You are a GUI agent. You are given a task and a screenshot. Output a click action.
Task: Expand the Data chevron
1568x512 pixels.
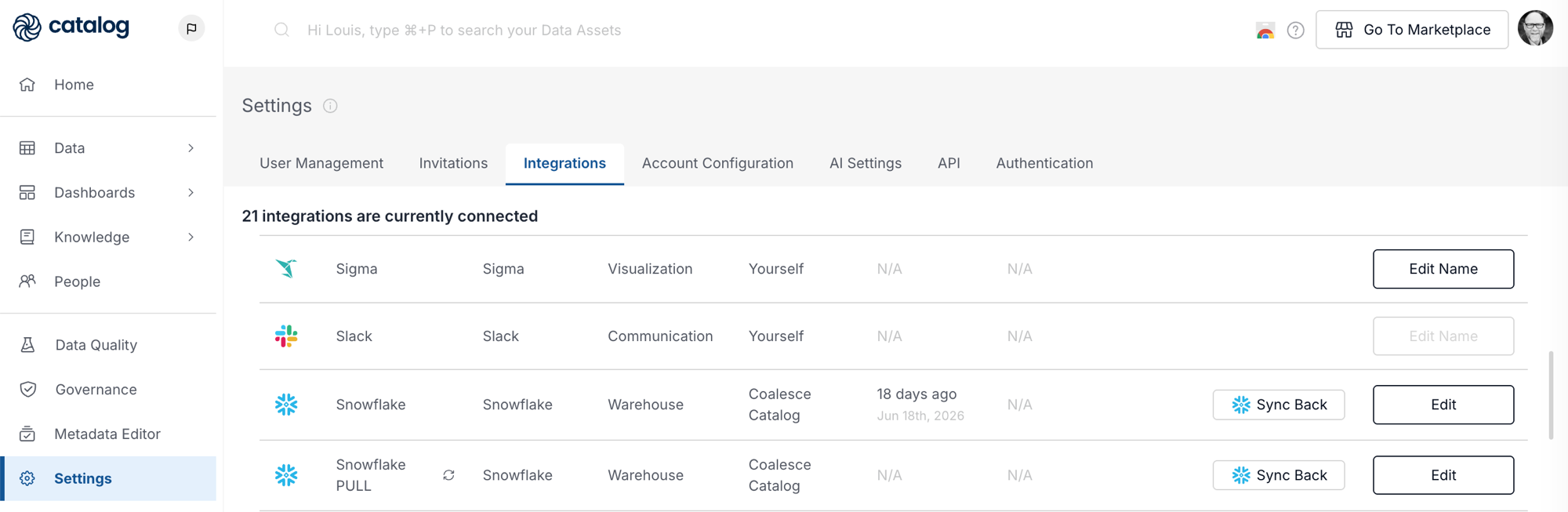tap(191, 148)
